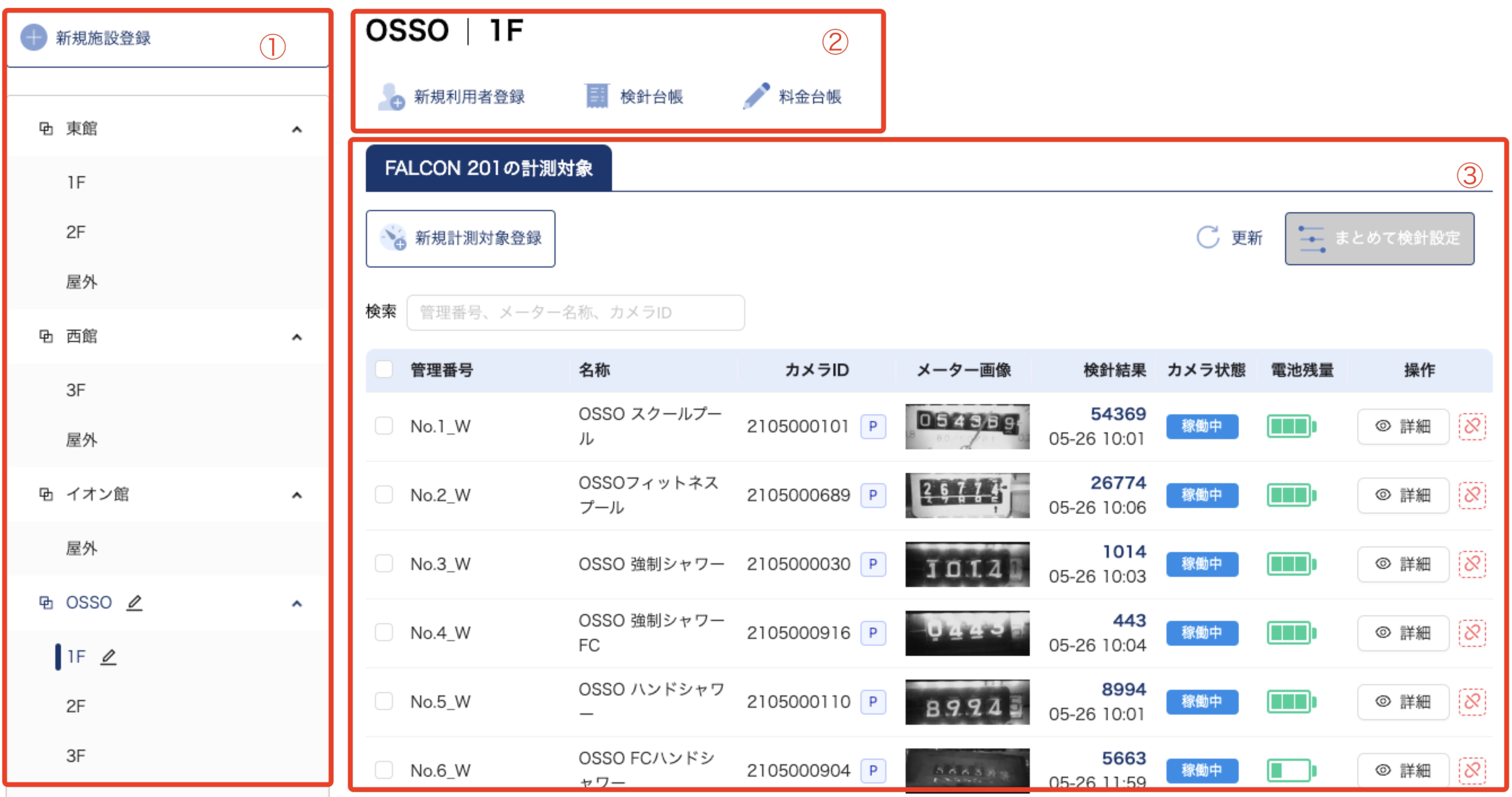Image resolution: width=1512 pixels, height=797 pixels.
Task: Click the red unlink icon for No.6_W
Action: pyautogui.click(x=1472, y=770)
